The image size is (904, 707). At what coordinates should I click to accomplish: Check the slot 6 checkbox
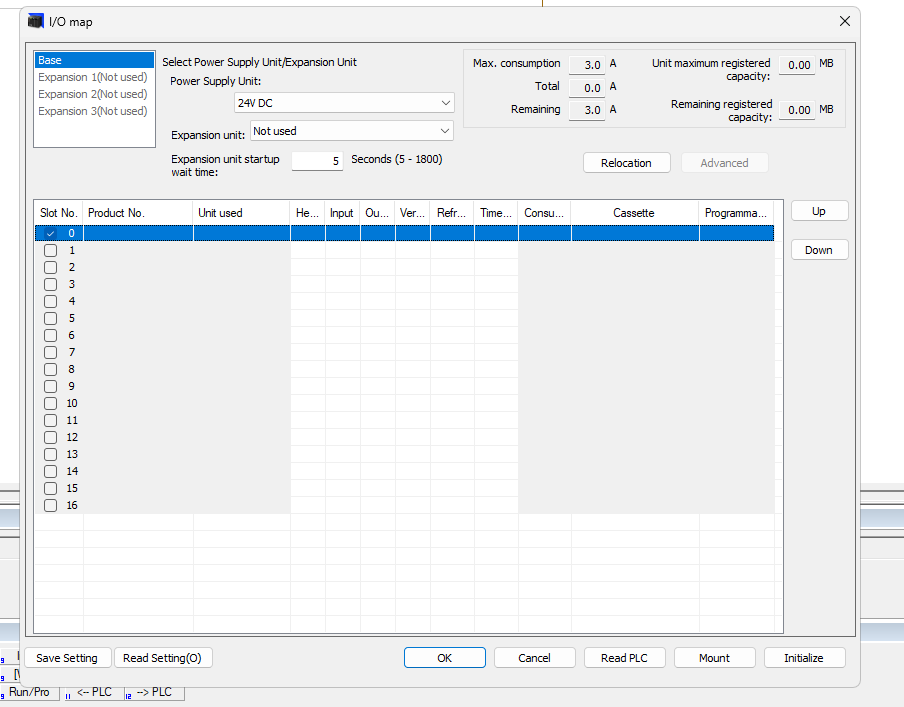coord(51,336)
